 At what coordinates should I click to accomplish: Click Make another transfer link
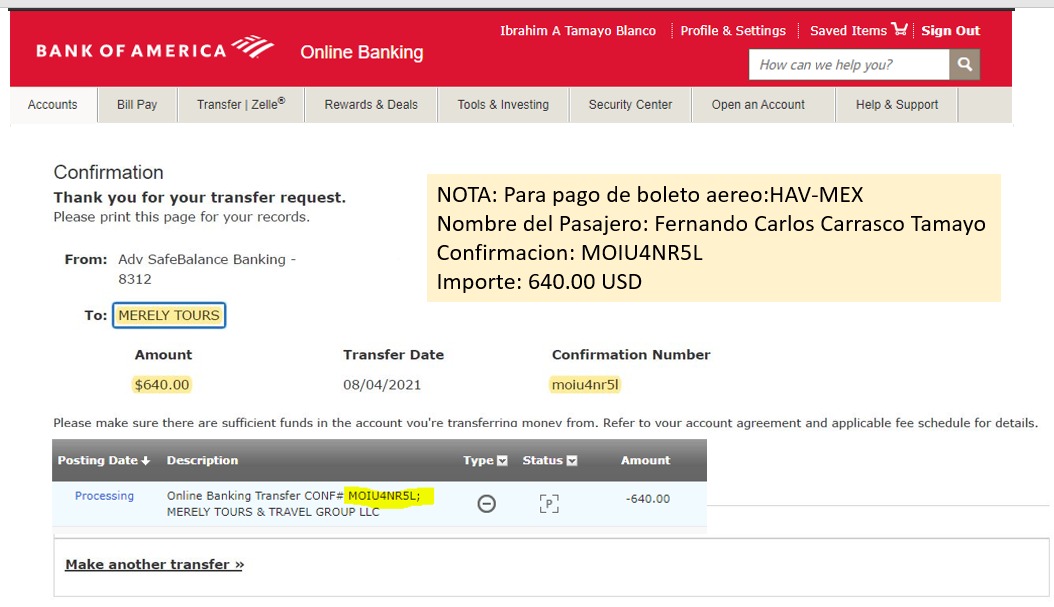click(155, 565)
